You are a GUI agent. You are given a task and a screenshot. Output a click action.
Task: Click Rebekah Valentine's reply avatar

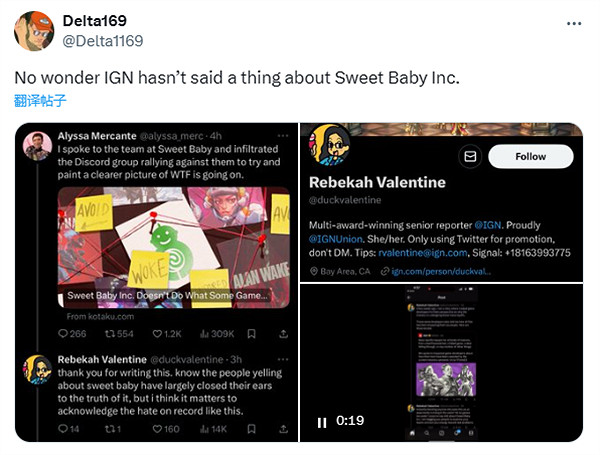[x=38, y=371]
